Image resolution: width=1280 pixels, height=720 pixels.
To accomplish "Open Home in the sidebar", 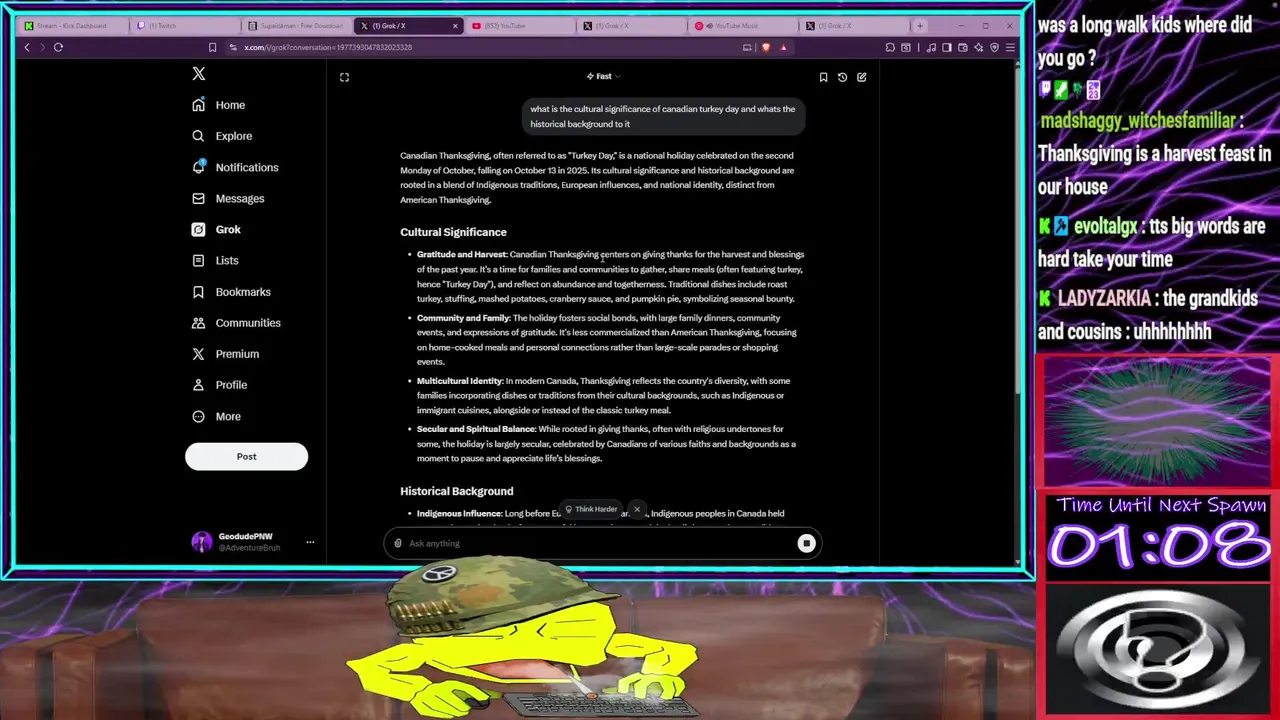I will tap(218, 105).
